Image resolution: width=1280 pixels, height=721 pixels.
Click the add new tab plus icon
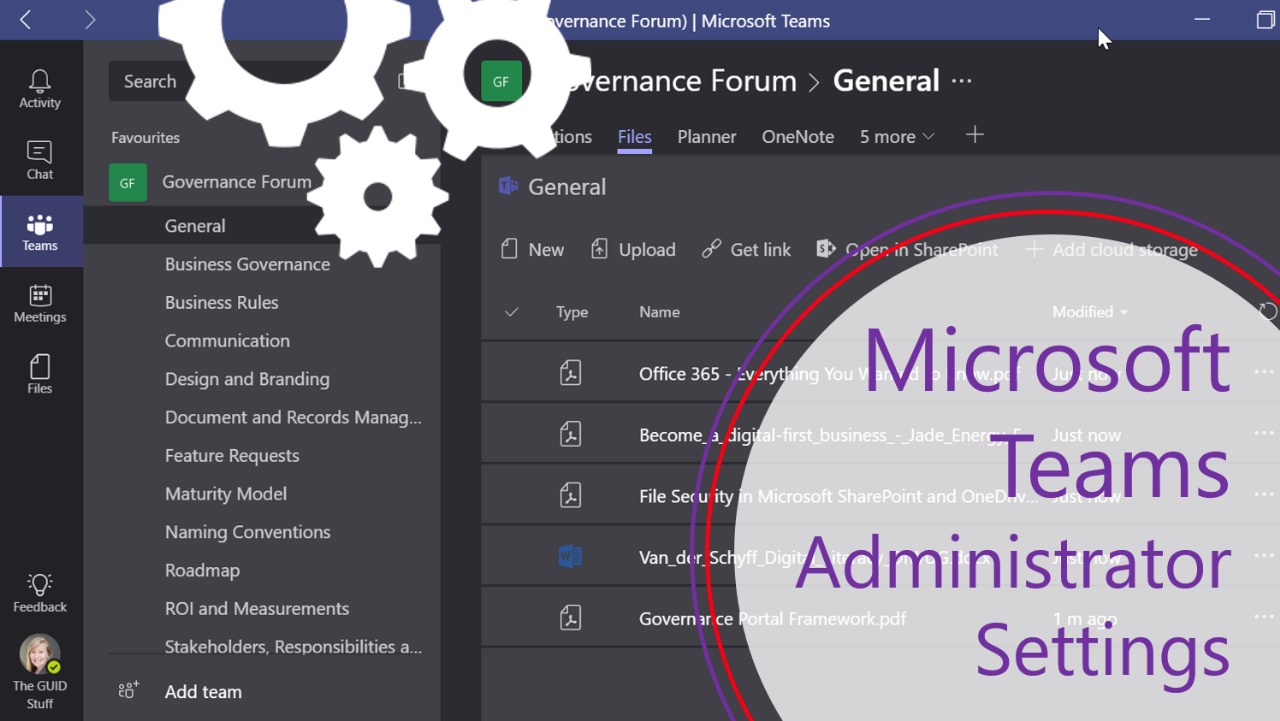(x=975, y=135)
